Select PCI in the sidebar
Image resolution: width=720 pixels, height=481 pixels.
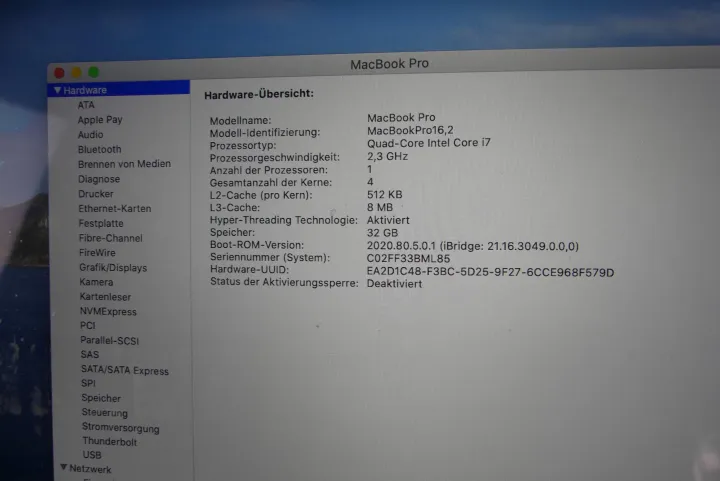coord(88,326)
